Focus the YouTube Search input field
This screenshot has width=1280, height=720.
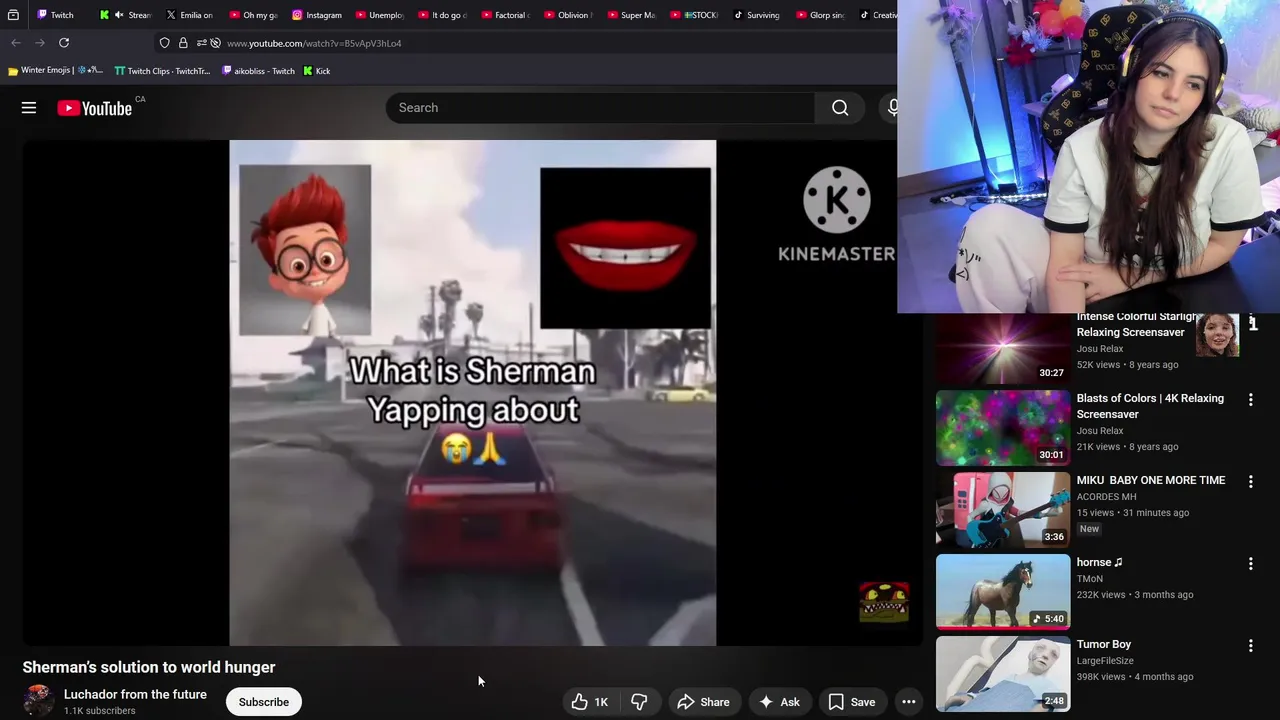click(x=600, y=108)
